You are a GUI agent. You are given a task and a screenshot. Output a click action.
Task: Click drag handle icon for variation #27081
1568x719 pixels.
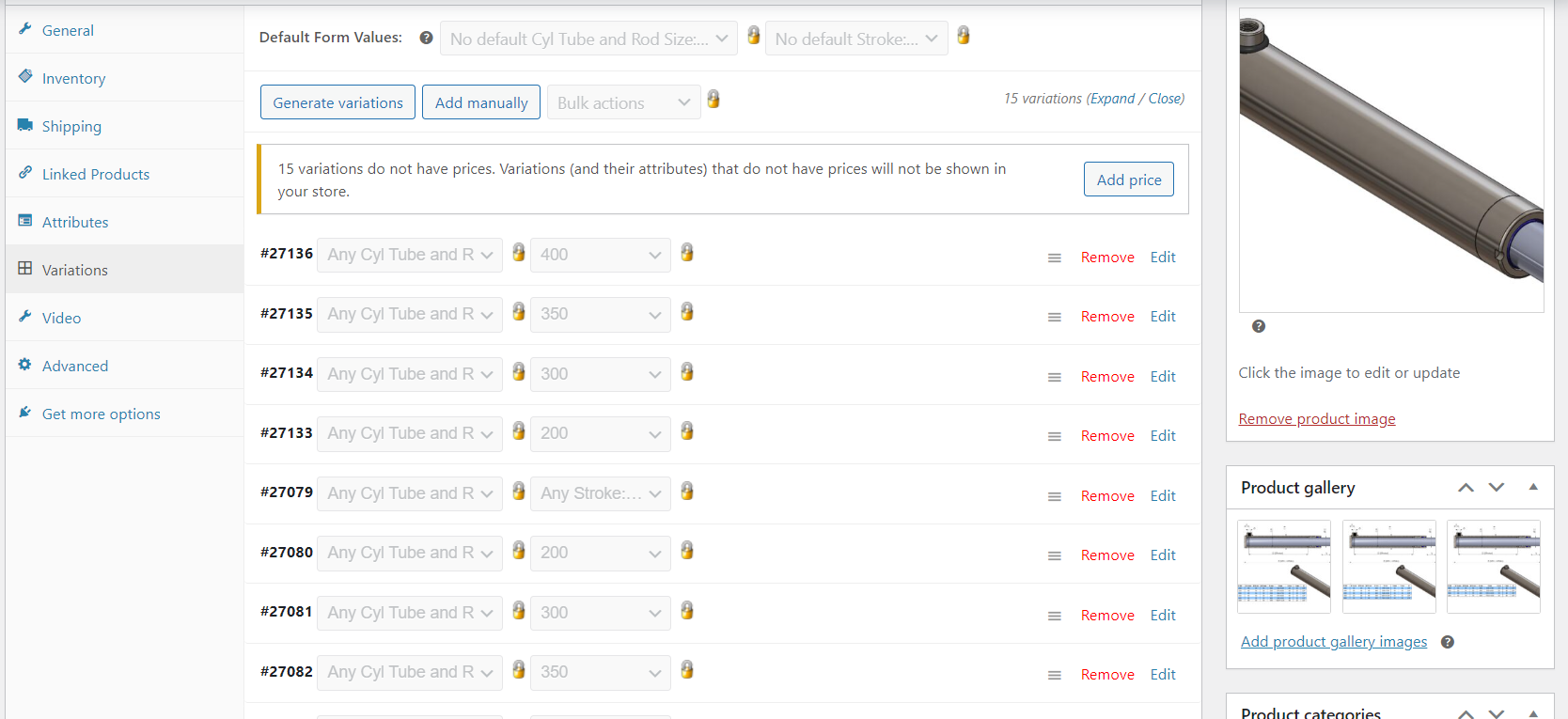point(1055,616)
